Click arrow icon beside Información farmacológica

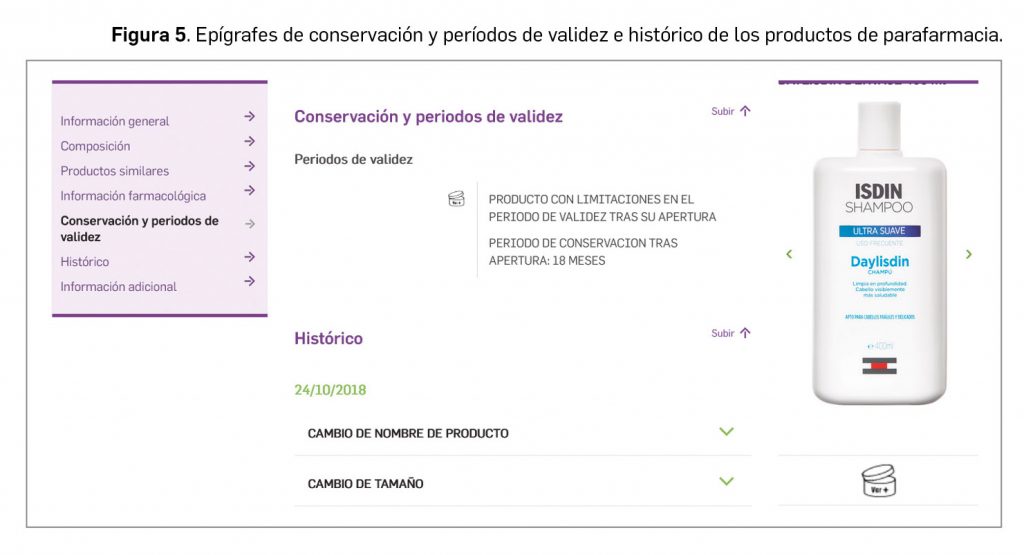pyautogui.click(x=249, y=191)
